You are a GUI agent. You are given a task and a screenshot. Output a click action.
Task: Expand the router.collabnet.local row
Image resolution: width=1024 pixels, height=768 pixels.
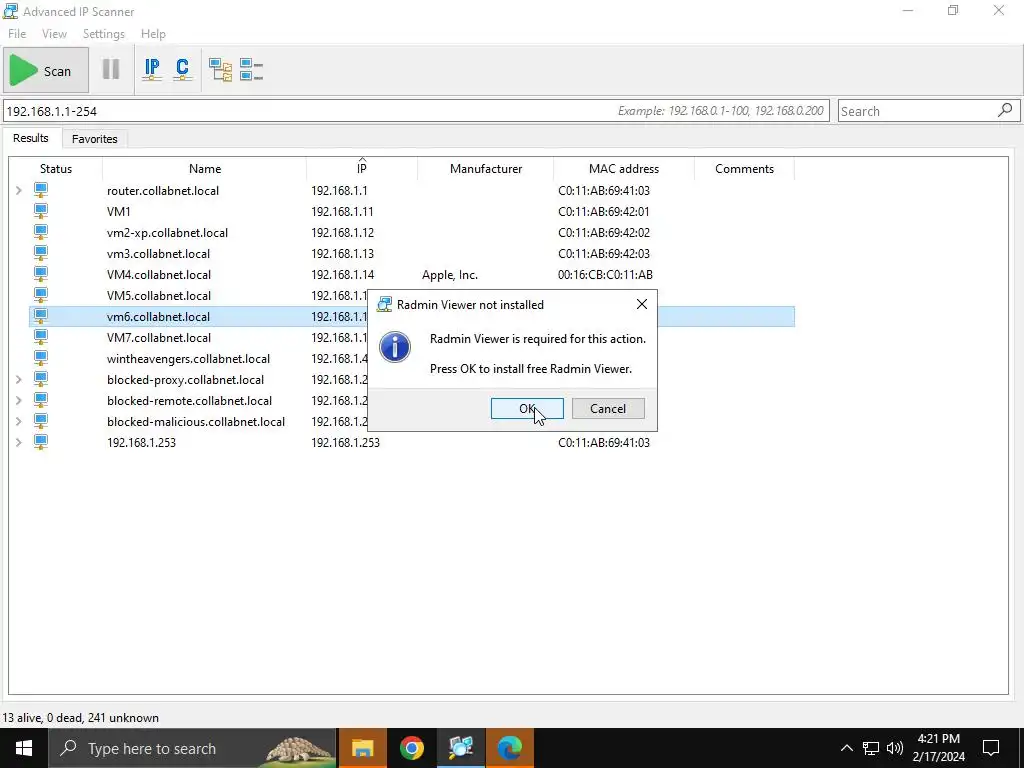coord(19,191)
